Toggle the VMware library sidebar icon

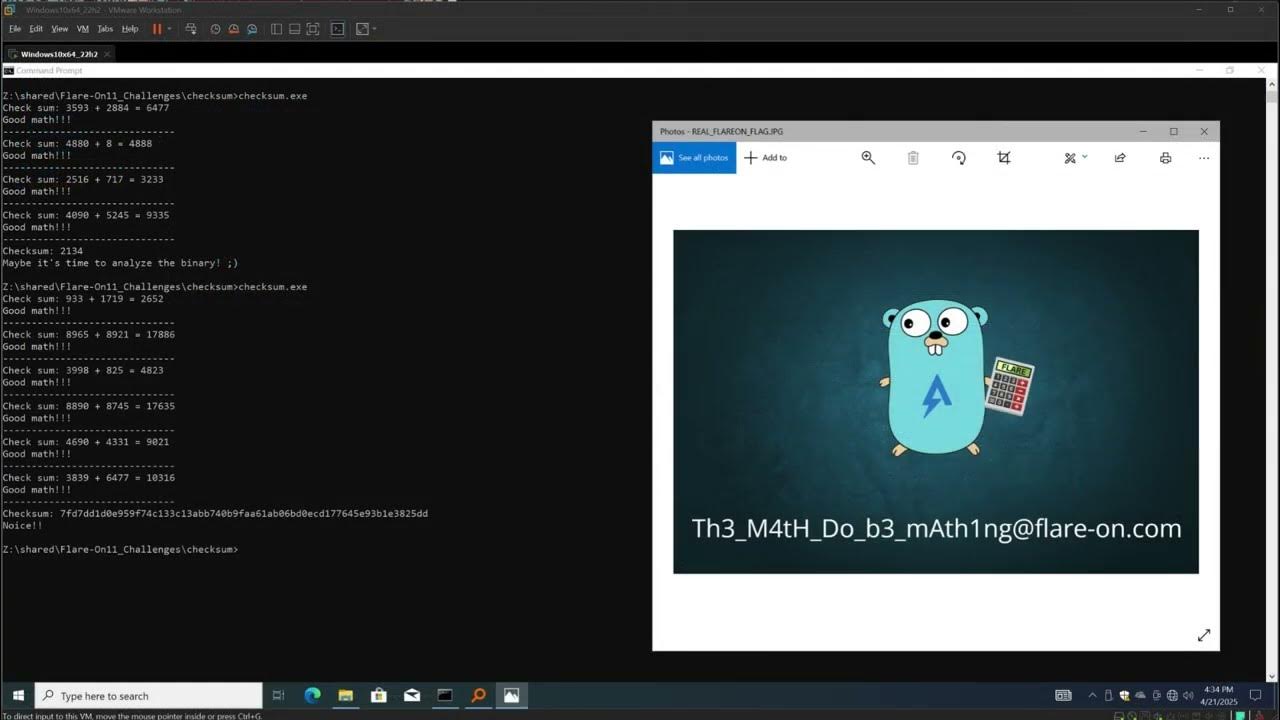tap(277, 29)
